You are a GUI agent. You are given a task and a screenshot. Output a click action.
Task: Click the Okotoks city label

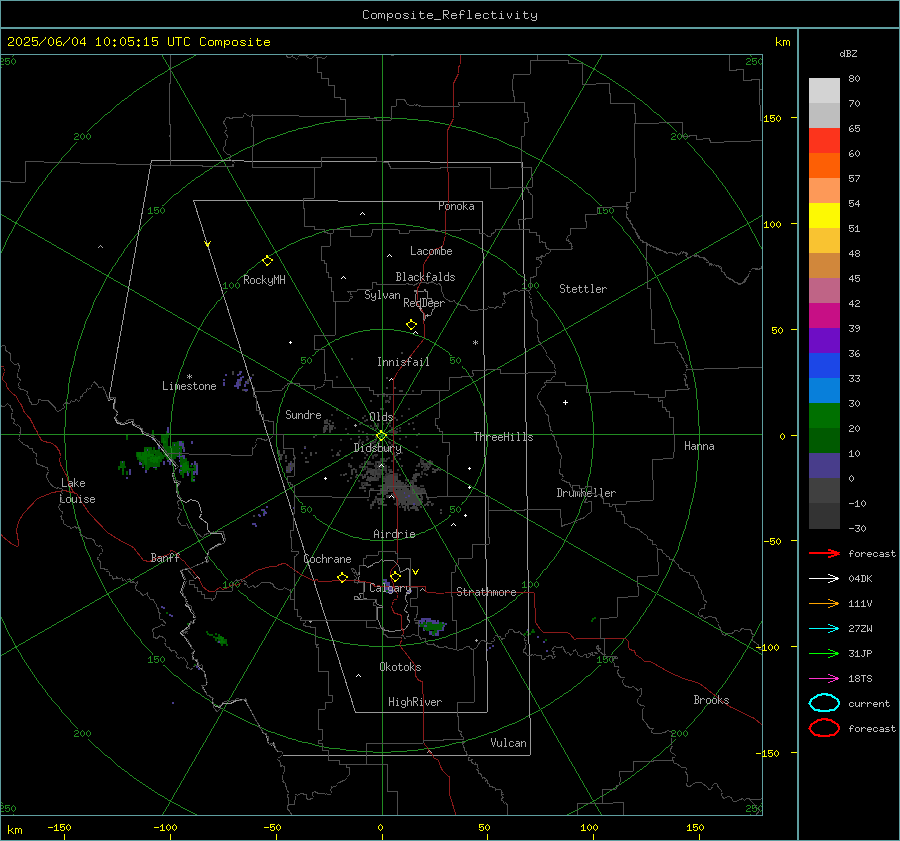400,667
